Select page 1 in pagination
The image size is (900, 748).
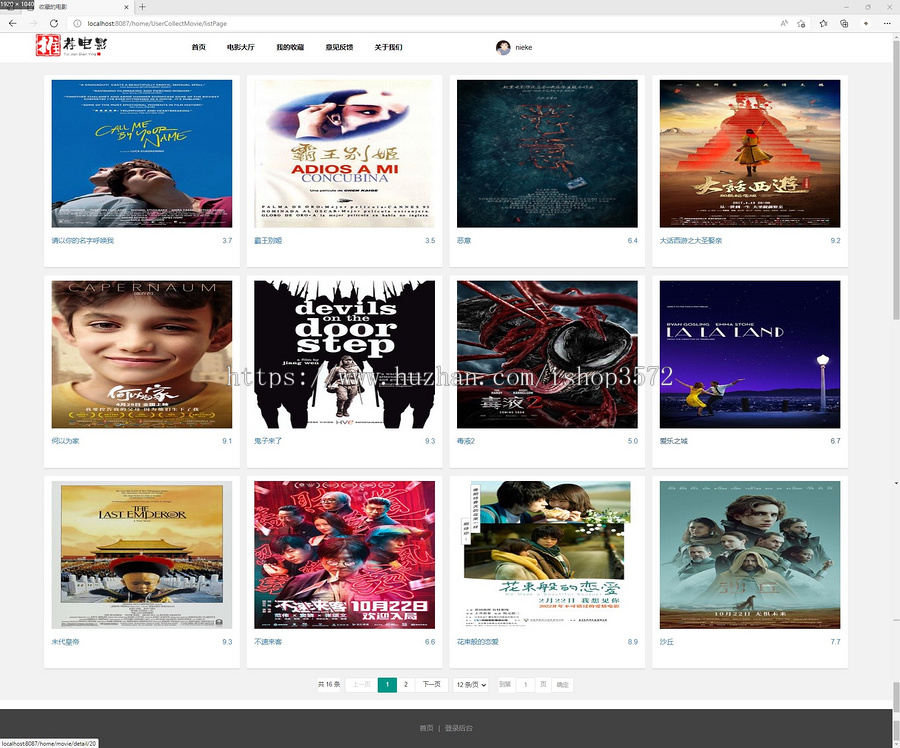[387, 684]
